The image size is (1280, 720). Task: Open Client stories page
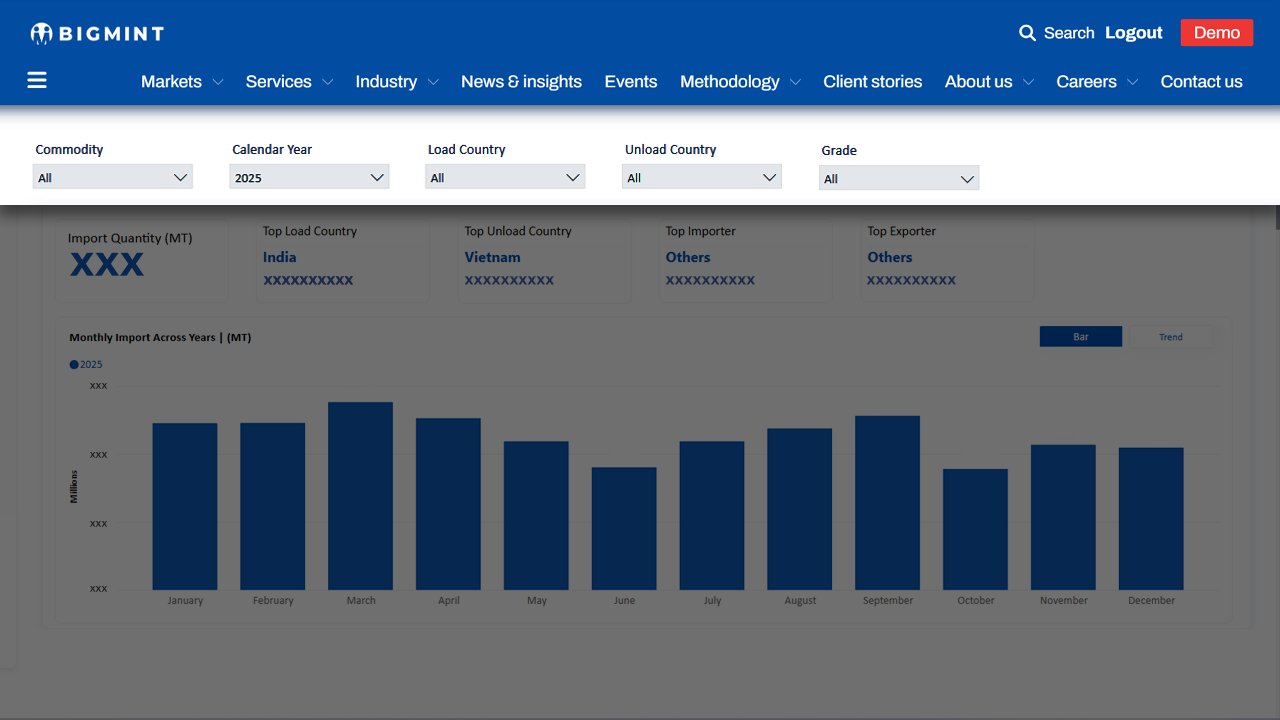click(872, 82)
